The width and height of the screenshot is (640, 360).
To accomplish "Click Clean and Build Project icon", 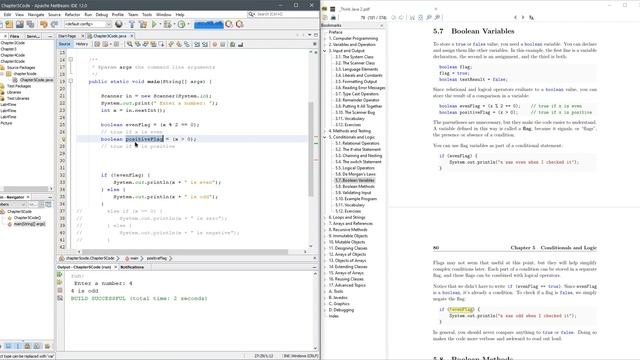I will (142, 24).
